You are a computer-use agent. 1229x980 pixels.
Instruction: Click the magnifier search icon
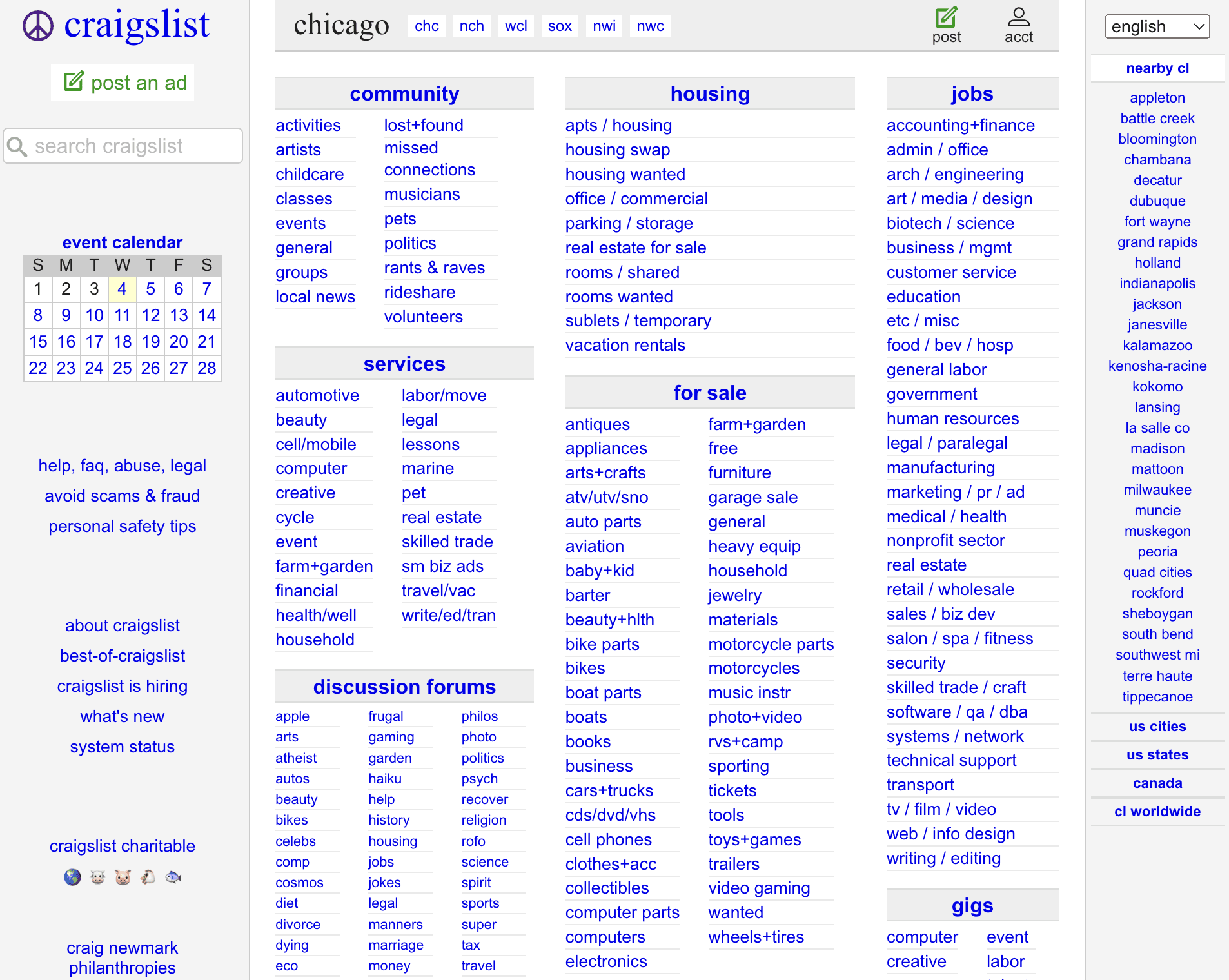pos(17,146)
